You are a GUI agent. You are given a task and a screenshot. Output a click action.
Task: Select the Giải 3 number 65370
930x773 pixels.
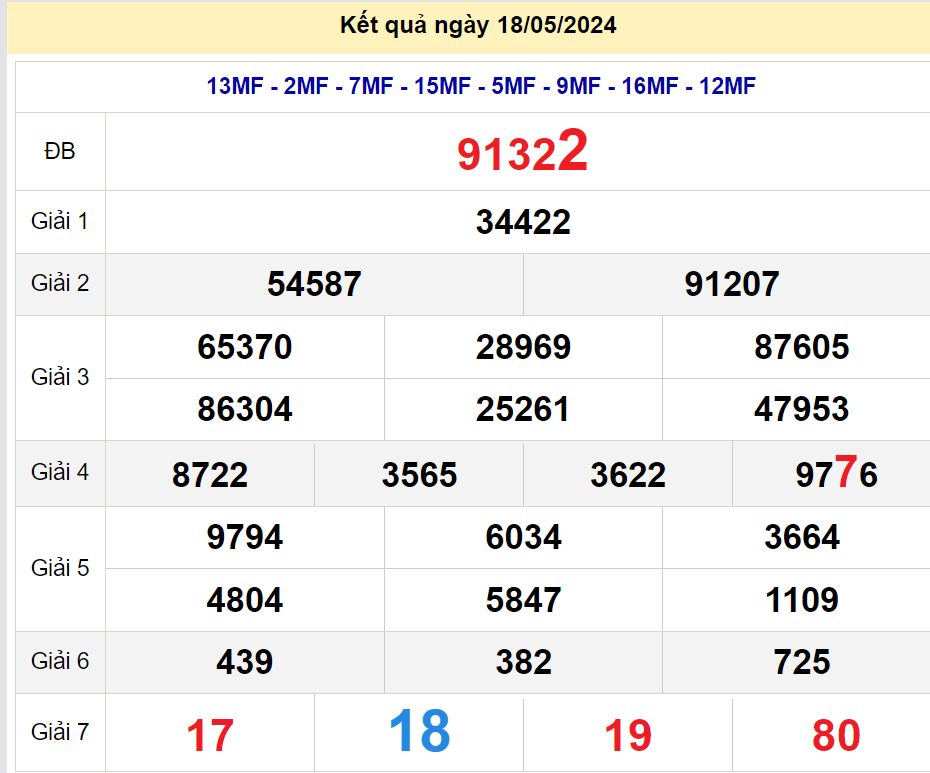point(245,347)
